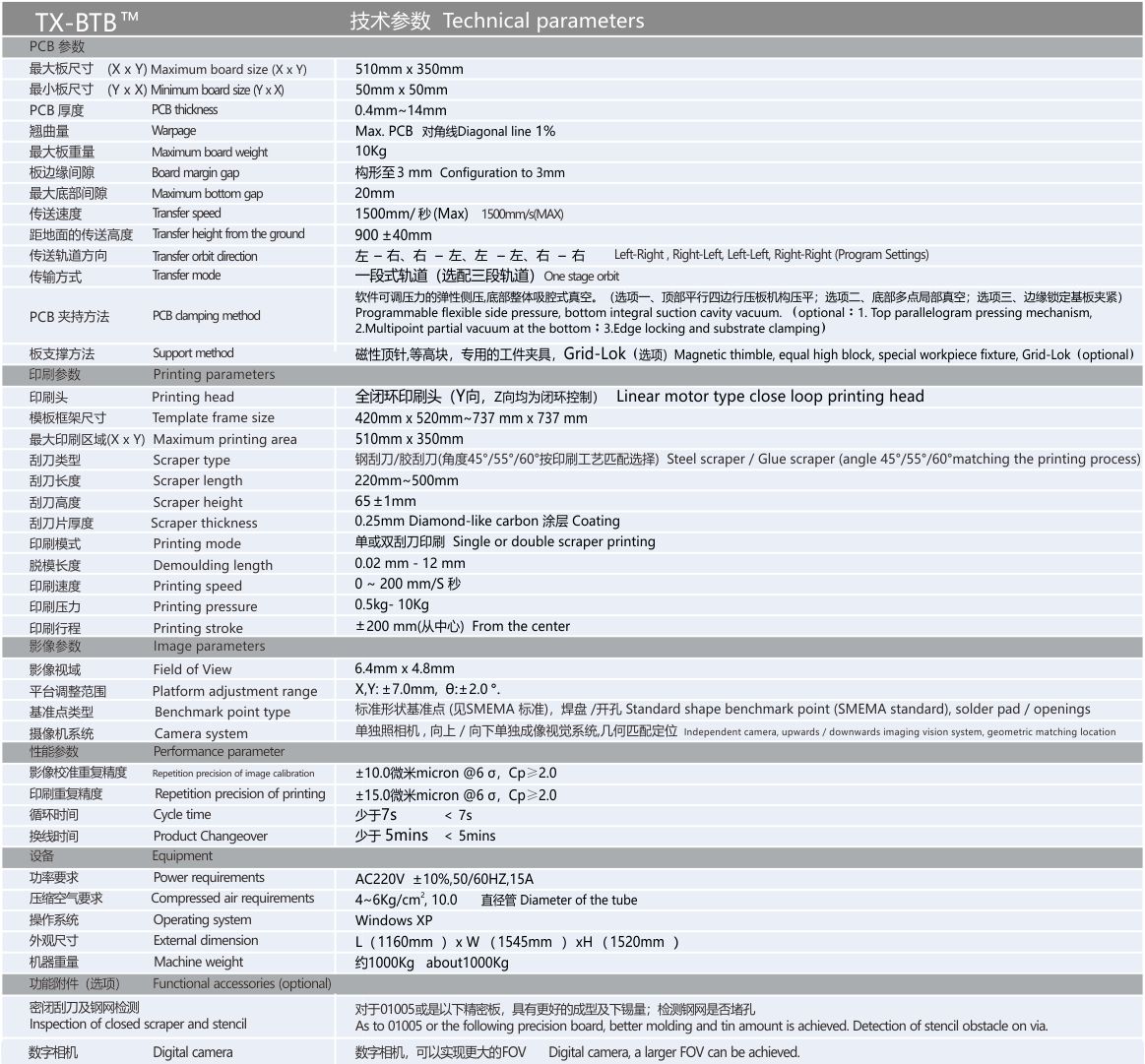The width and height of the screenshot is (1145, 1064).
Task: Click the Camera system label
Action: point(201,733)
